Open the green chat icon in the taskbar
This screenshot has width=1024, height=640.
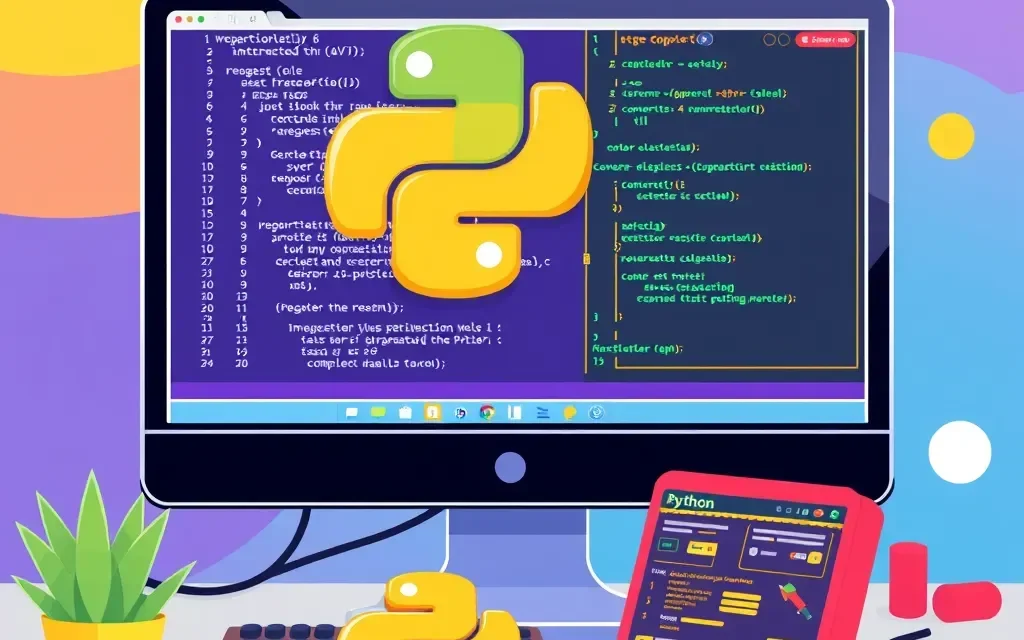pos(378,412)
